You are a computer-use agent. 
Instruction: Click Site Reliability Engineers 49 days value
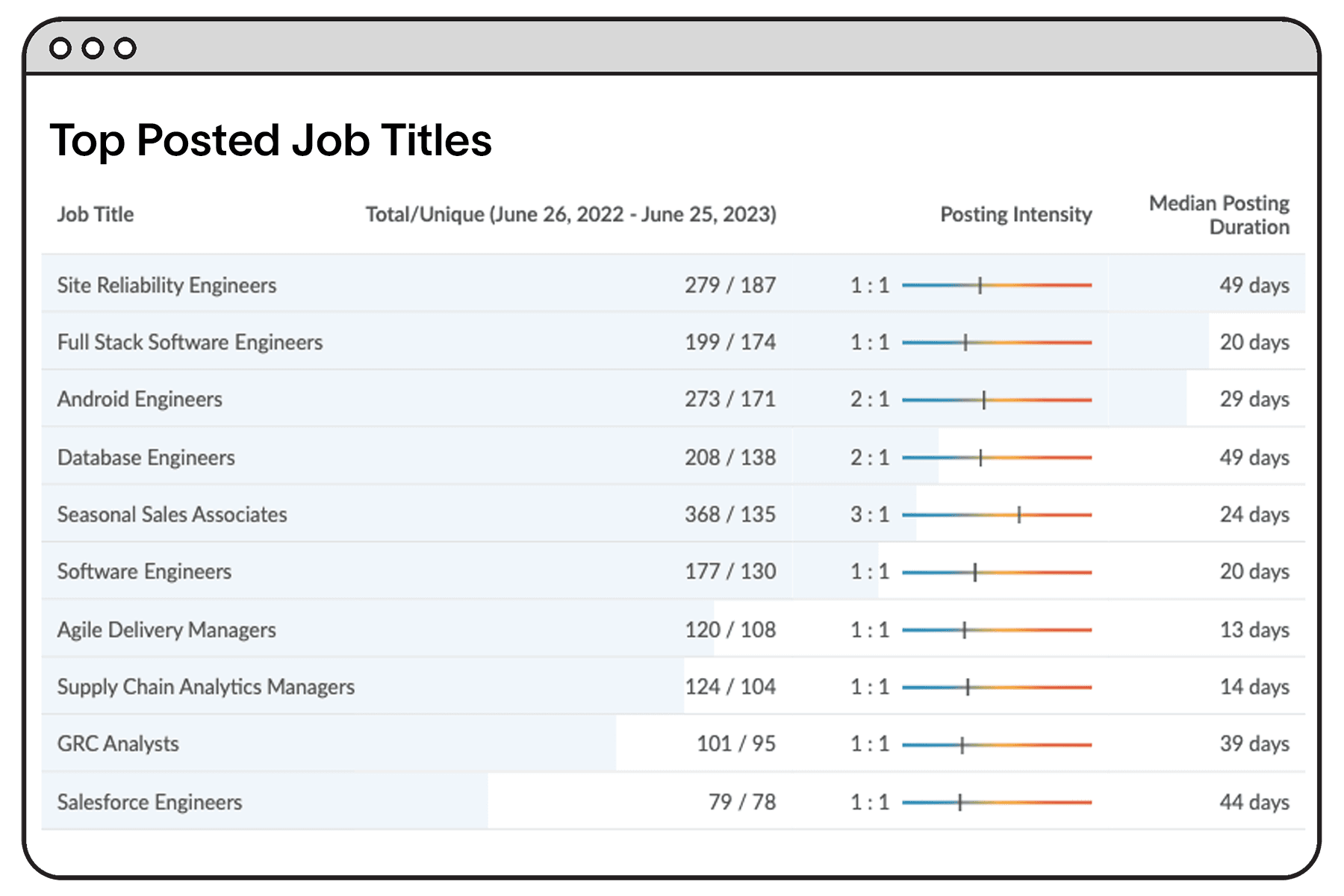(1254, 285)
